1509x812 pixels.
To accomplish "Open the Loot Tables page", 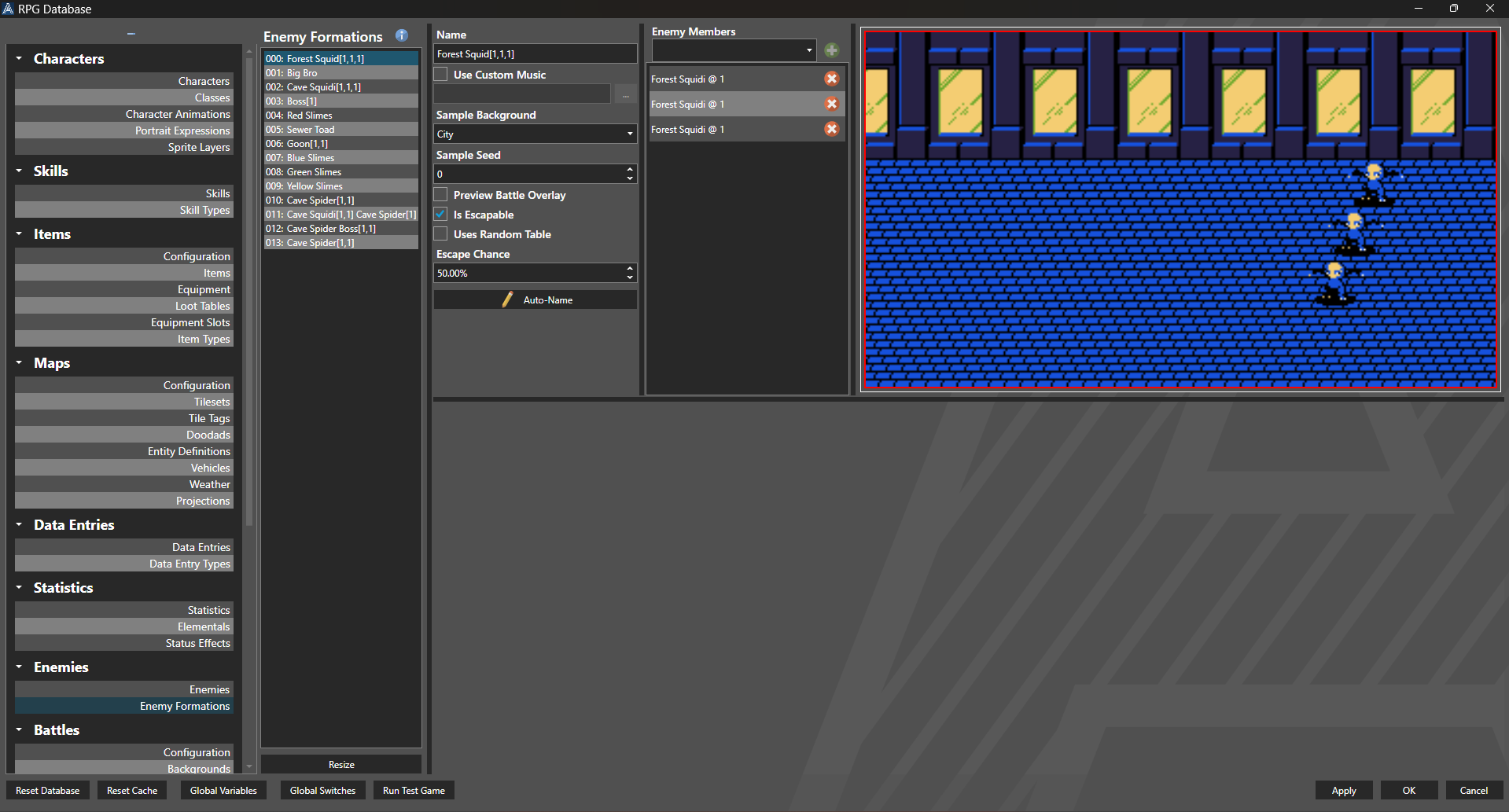I will pyautogui.click(x=202, y=306).
